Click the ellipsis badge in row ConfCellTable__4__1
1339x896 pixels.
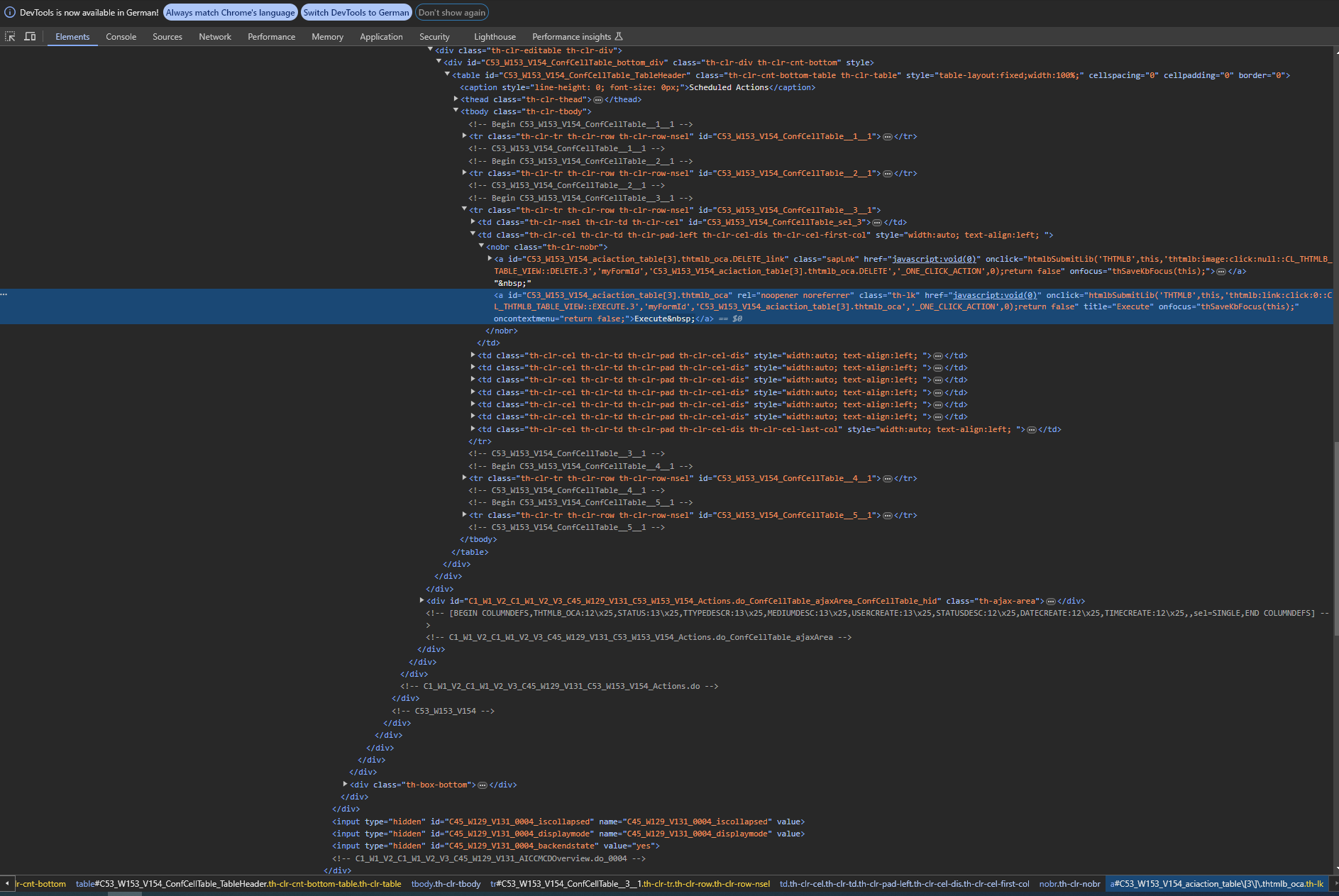click(x=887, y=479)
